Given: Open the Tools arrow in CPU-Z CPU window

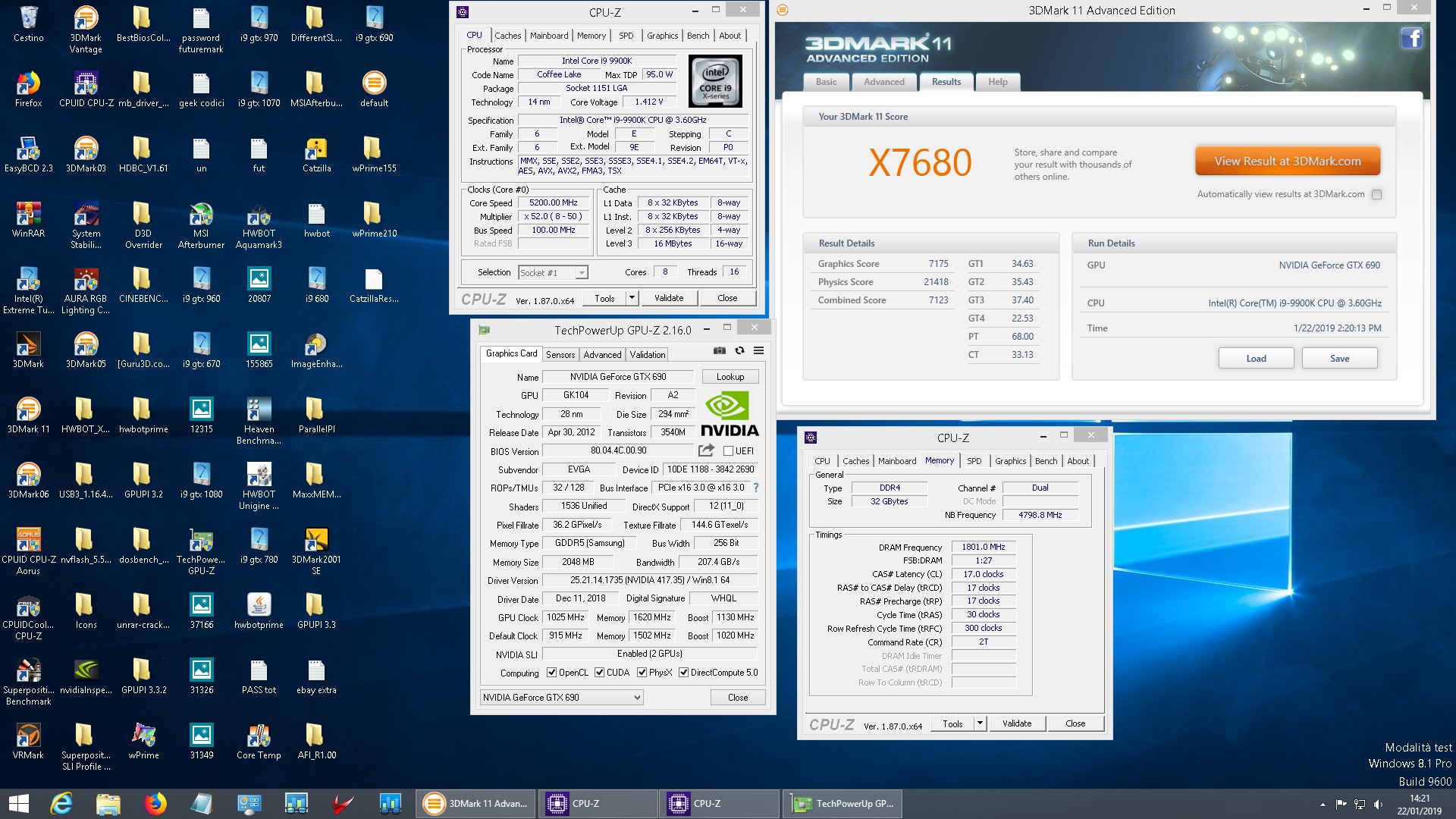Looking at the screenshot, I should click(631, 298).
